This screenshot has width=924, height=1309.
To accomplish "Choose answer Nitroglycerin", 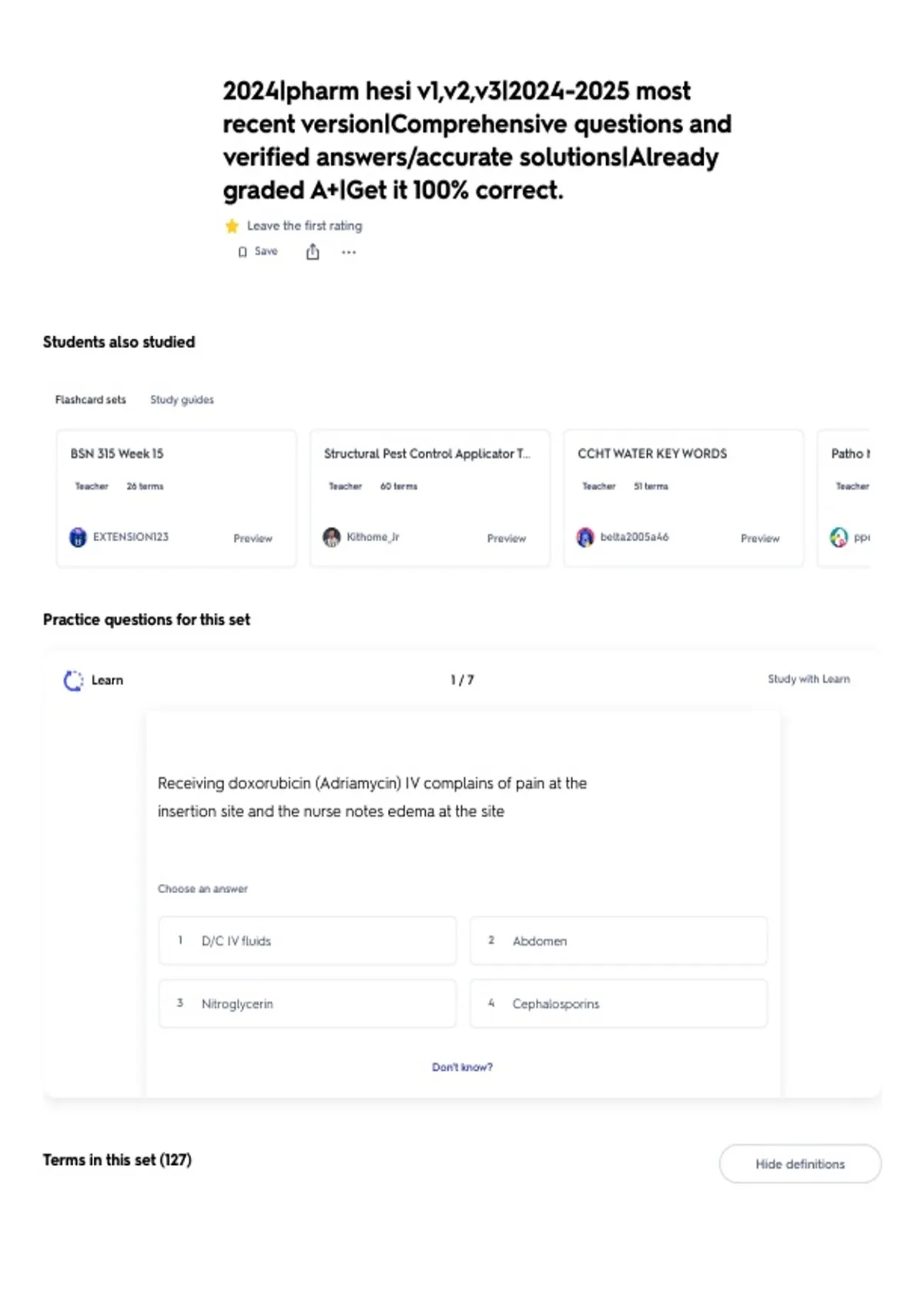I will [x=307, y=1003].
